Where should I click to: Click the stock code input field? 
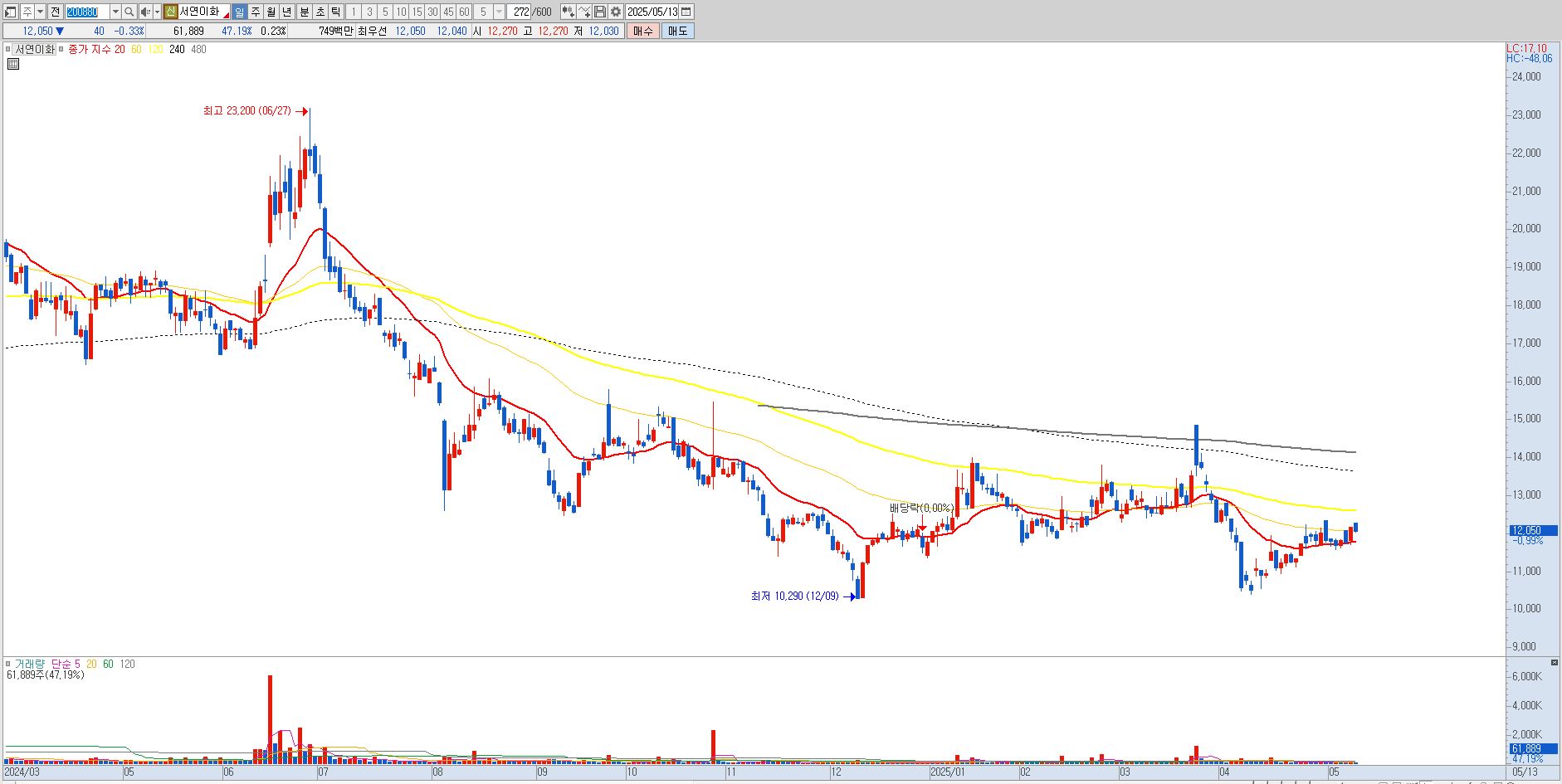(x=86, y=12)
